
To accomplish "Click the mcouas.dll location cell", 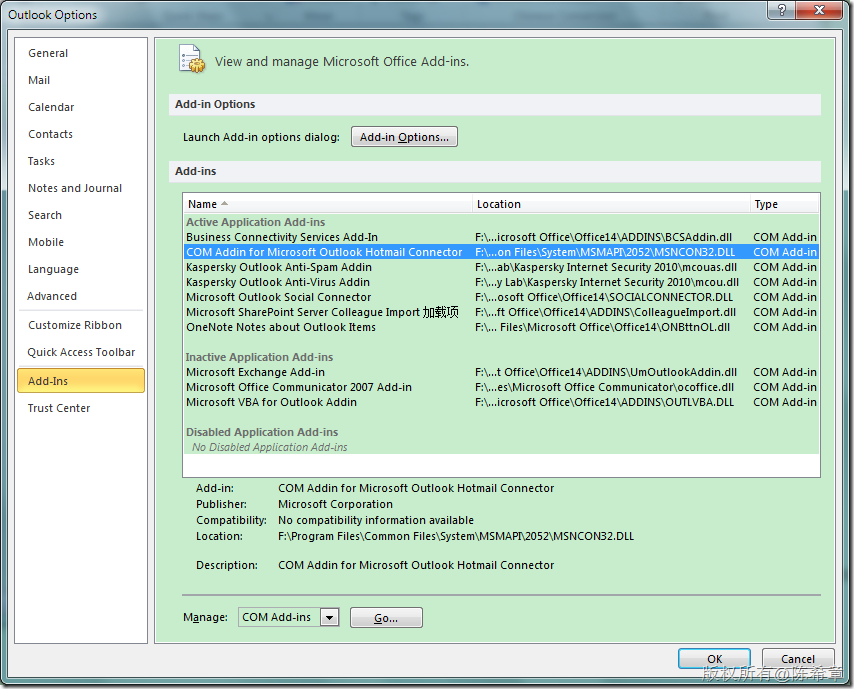I will [606, 267].
